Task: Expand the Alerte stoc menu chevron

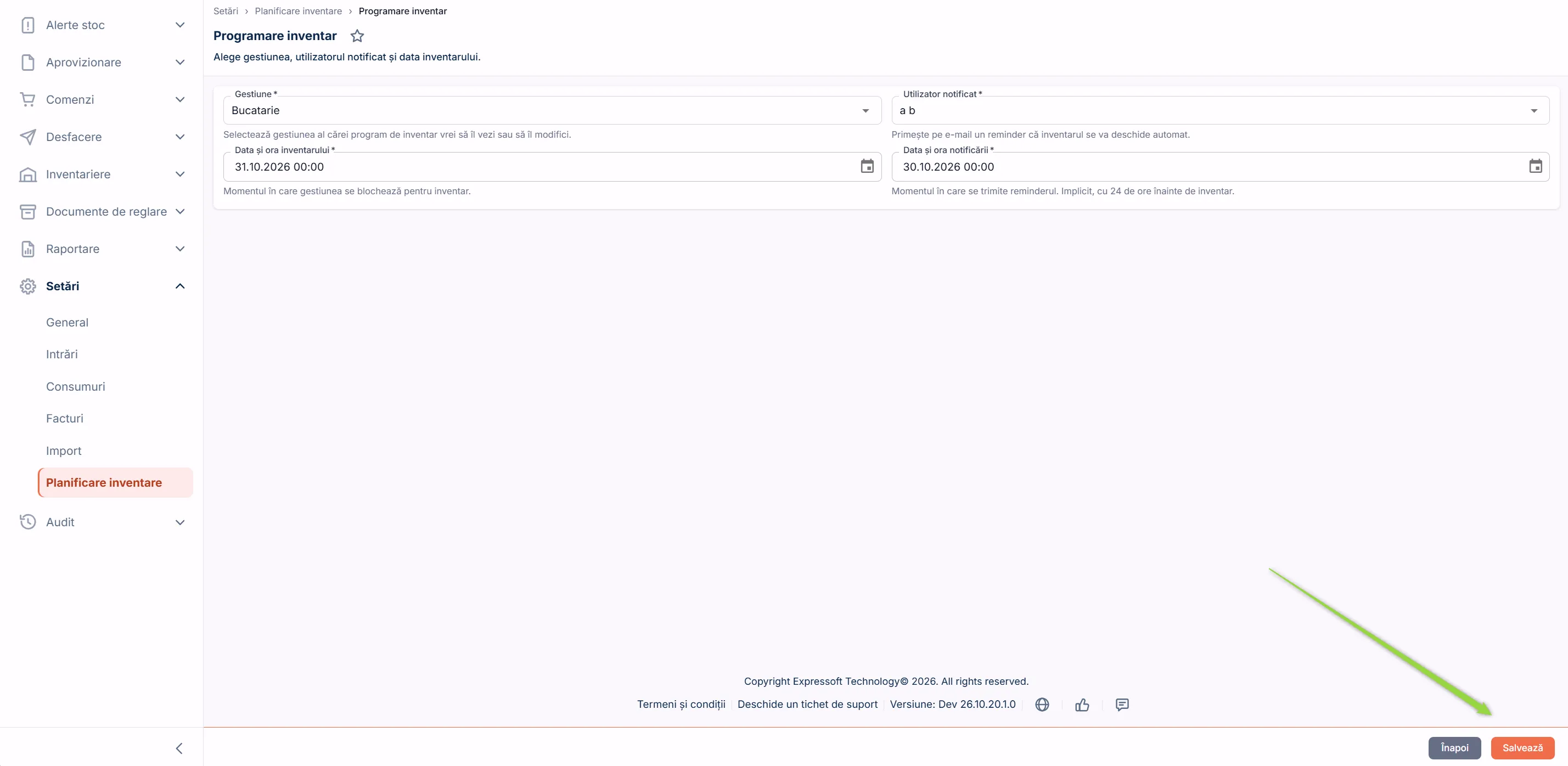Action: (179, 25)
